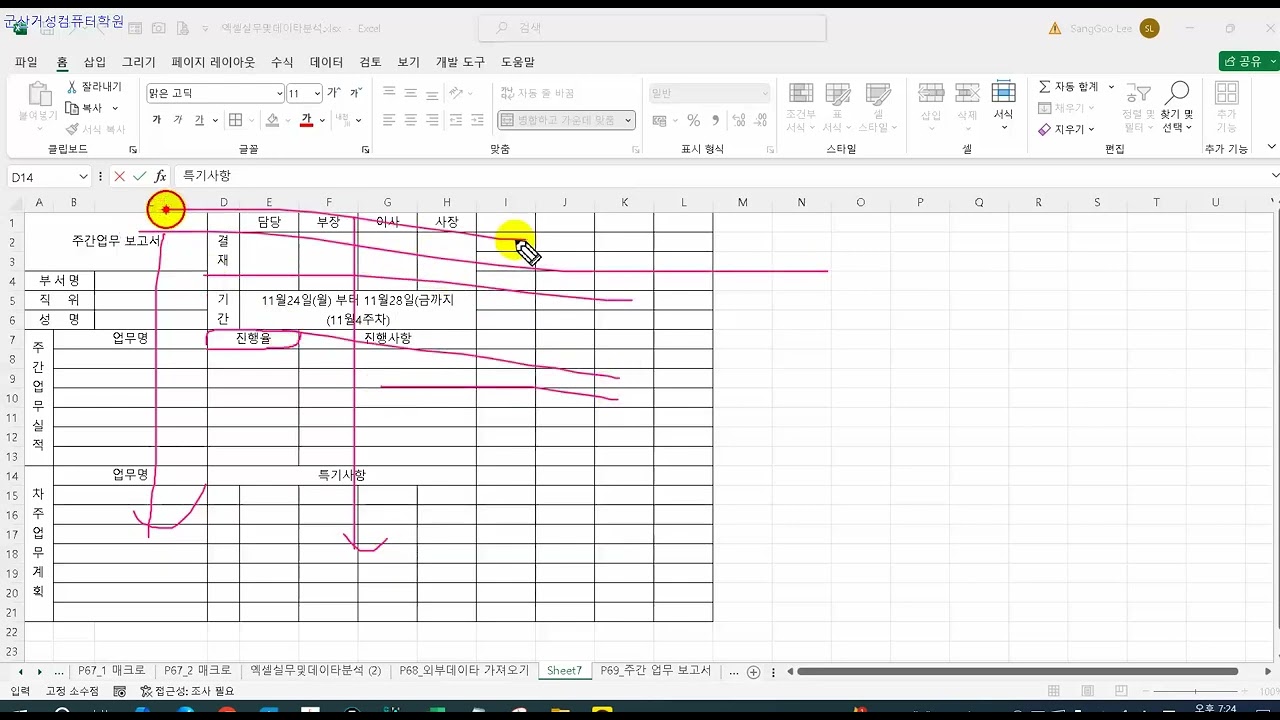Click the Percent style % icon

click(693, 120)
